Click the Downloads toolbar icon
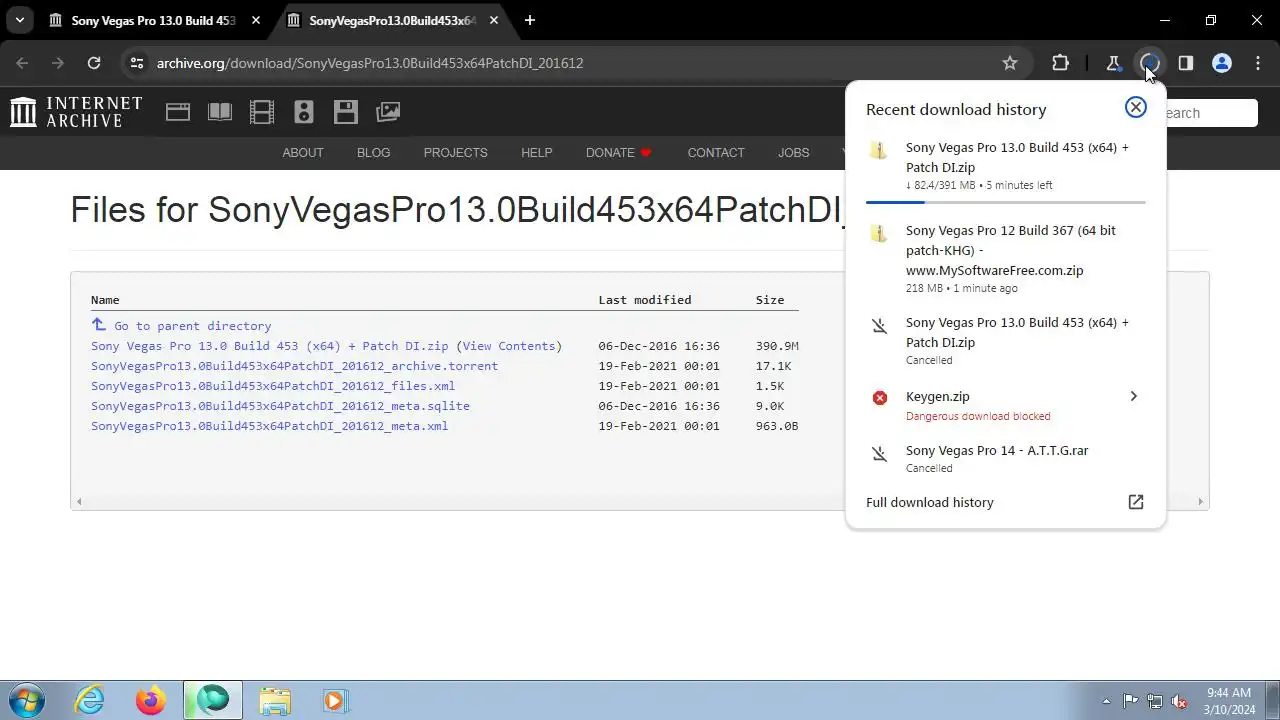 coord(1149,63)
